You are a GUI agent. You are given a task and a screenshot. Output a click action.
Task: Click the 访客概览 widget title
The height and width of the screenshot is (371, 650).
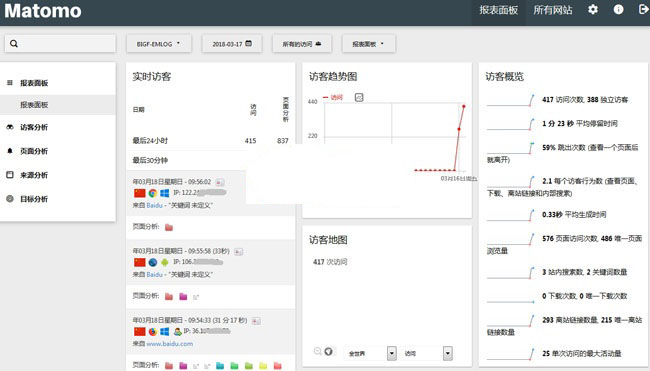pyautogui.click(x=504, y=77)
